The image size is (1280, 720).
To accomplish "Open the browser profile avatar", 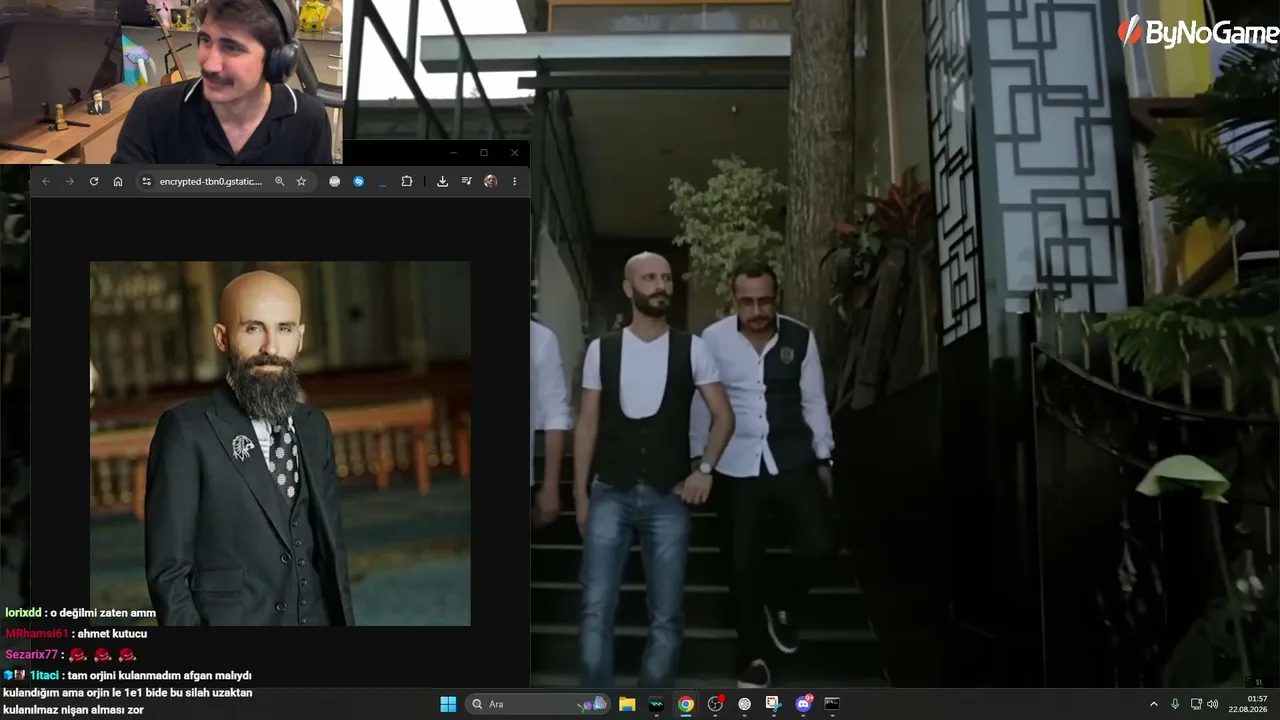I will click(490, 181).
